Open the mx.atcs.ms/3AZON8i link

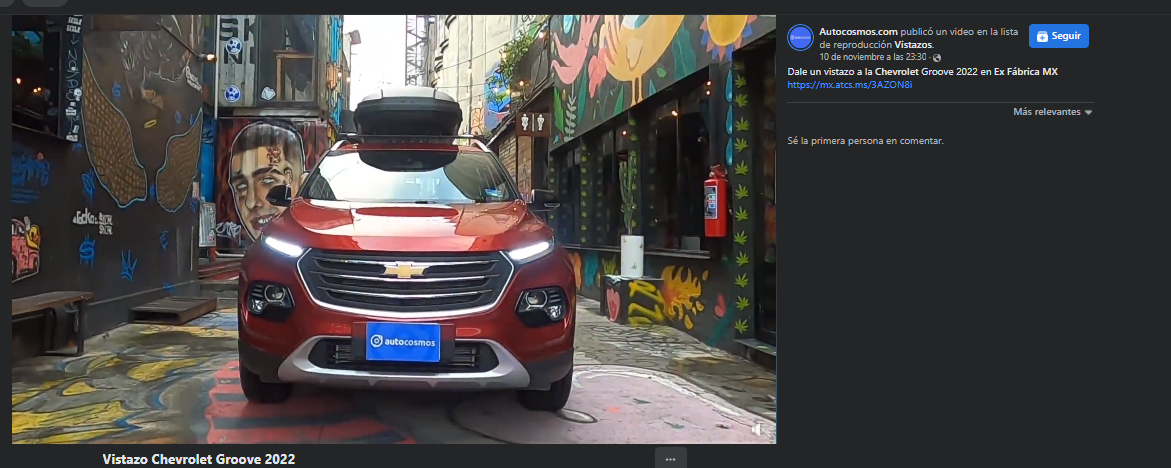(x=850, y=84)
